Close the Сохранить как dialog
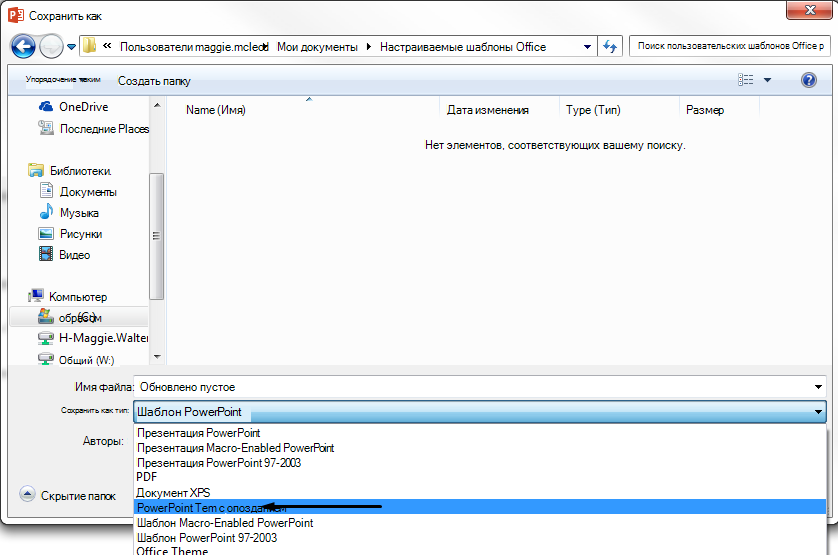The width and height of the screenshot is (838, 555). (x=809, y=10)
